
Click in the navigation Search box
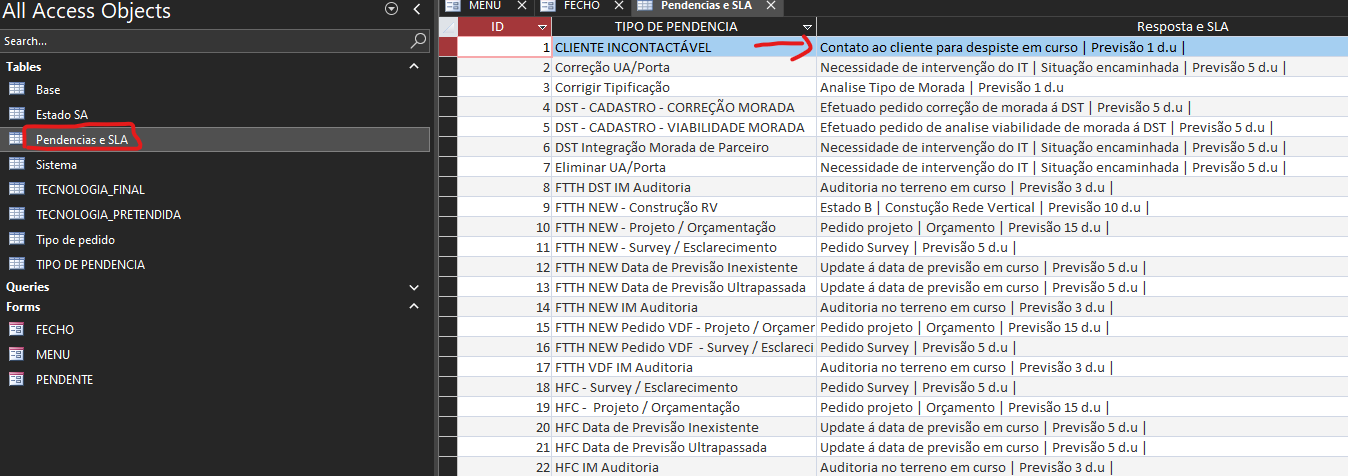(205, 41)
